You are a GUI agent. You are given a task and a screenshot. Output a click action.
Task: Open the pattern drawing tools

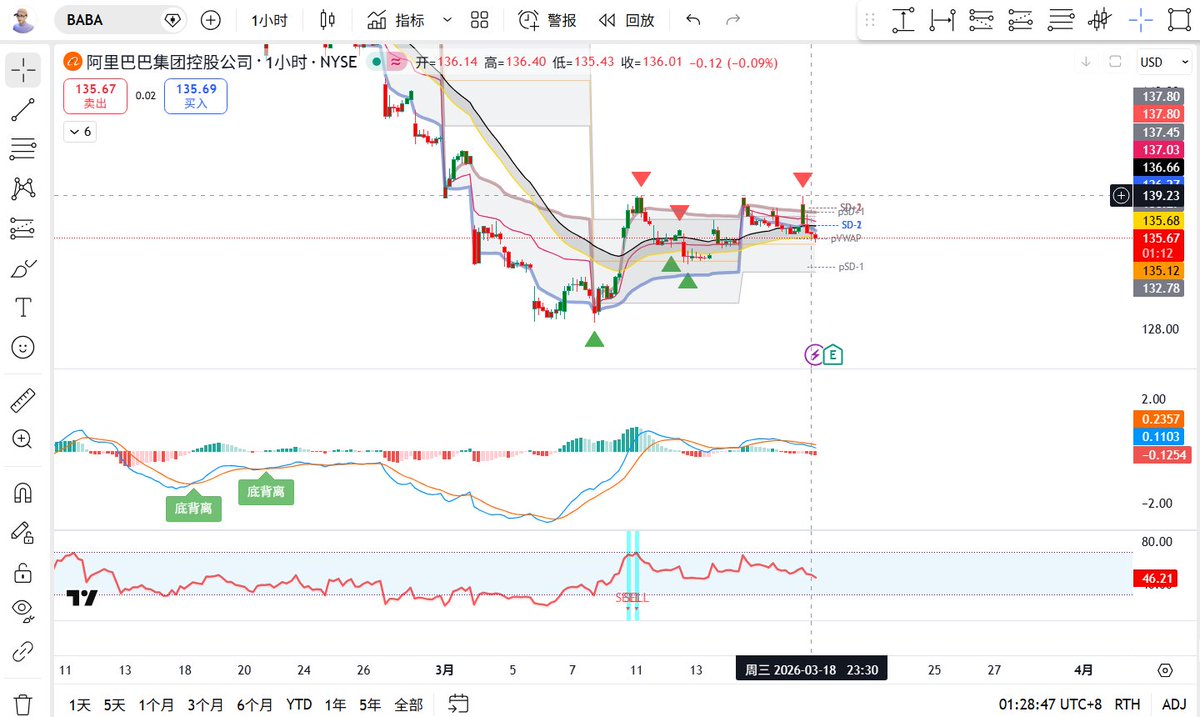pos(23,188)
